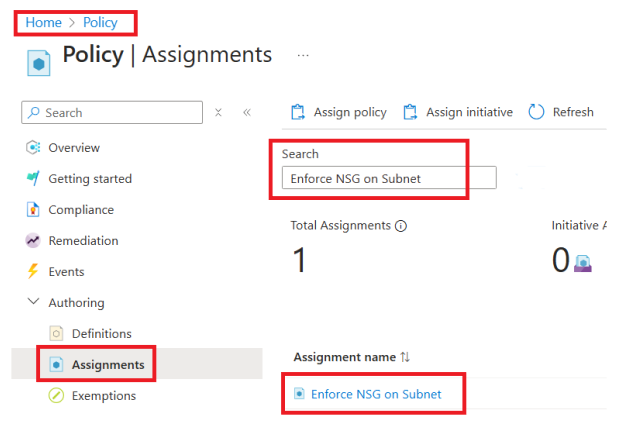Click the Overview icon in the sidebar
Image resolution: width=617 pixels, height=423 pixels.
coord(31,148)
